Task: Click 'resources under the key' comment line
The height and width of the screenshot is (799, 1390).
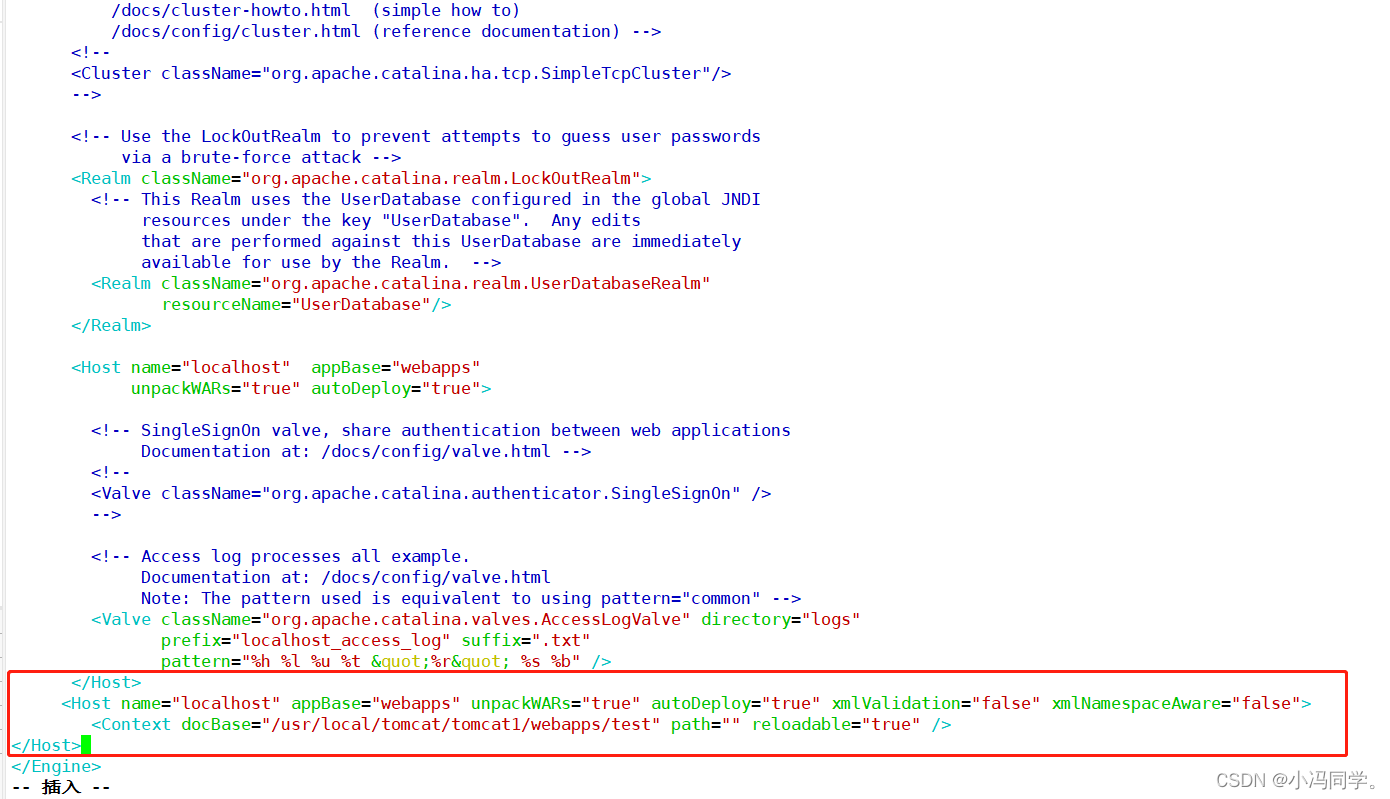Action: 391,220
